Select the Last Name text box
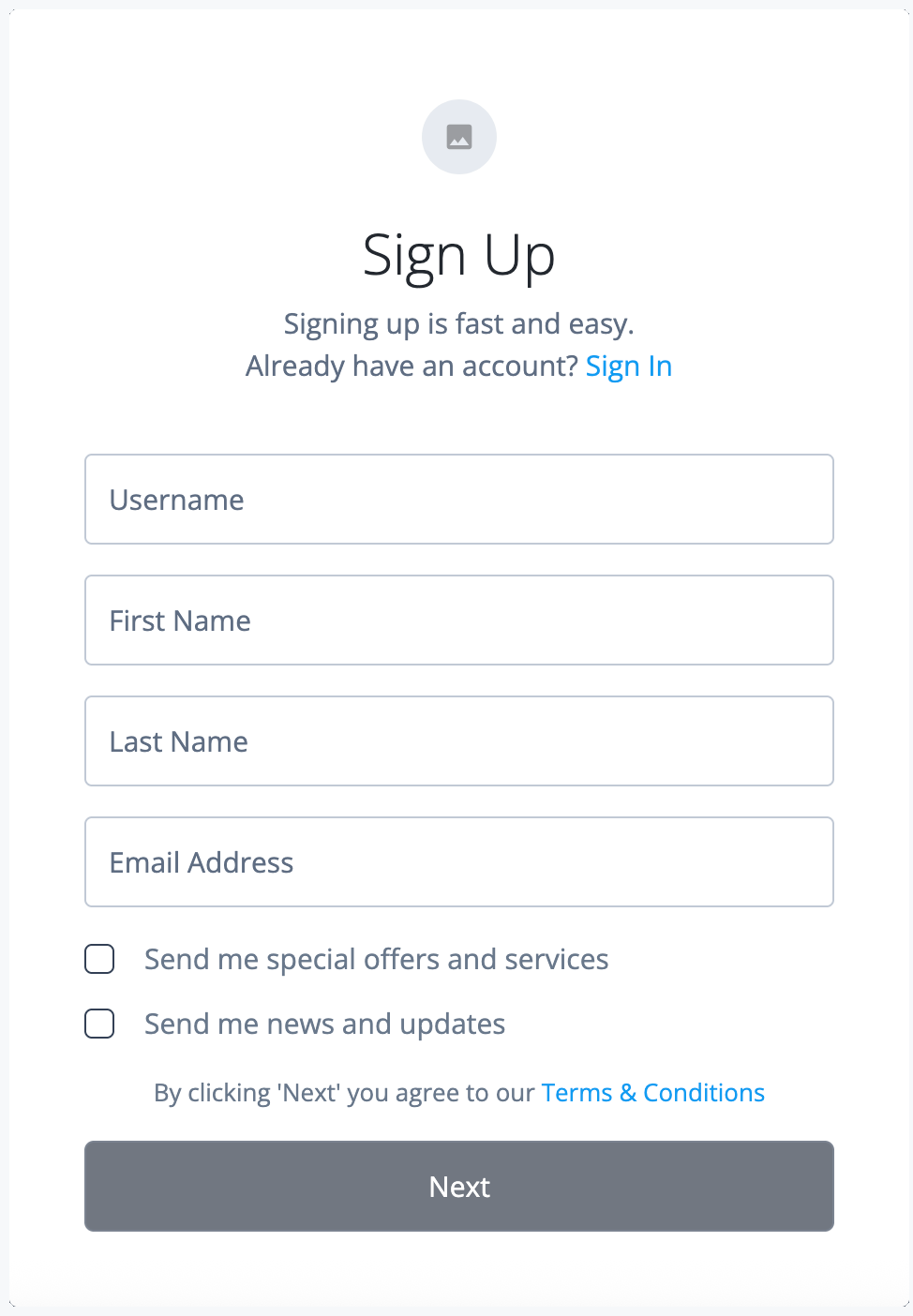913x1316 pixels. [458, 740]
